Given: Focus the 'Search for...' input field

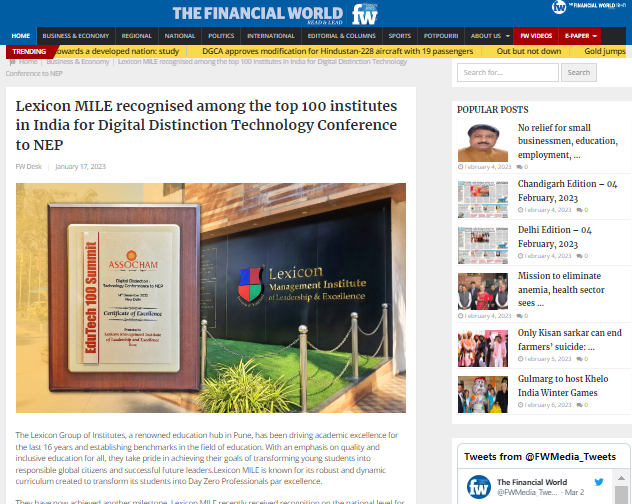Looking at the screenshot, I should coord(507,73).
